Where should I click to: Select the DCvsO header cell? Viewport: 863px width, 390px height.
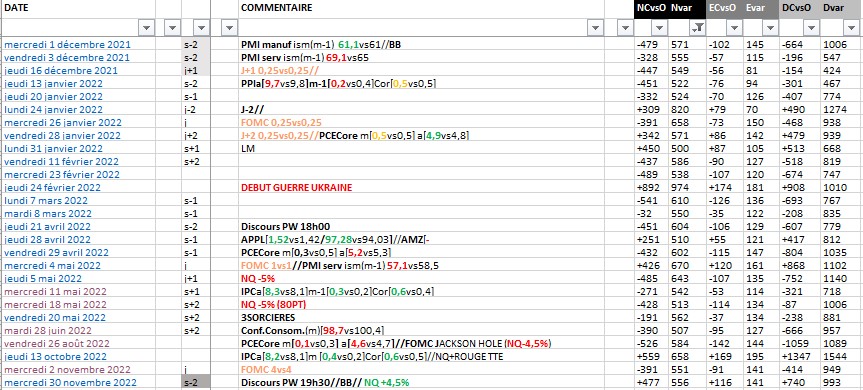pyautogui.click(x=799, y=8)
